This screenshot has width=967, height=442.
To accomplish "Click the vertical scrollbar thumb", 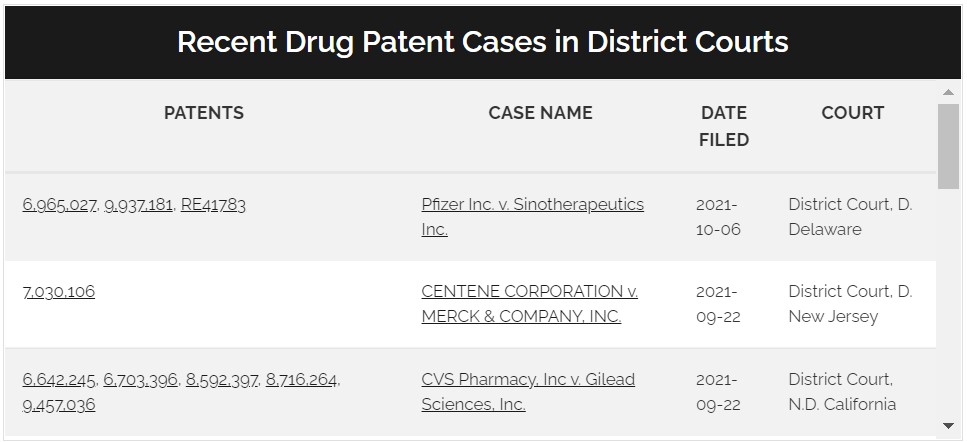I will [949, 145].
